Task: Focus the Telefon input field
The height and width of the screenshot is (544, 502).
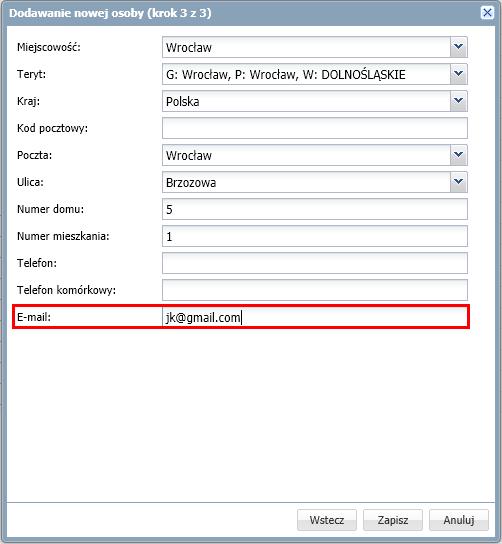Action: [315, 263]
